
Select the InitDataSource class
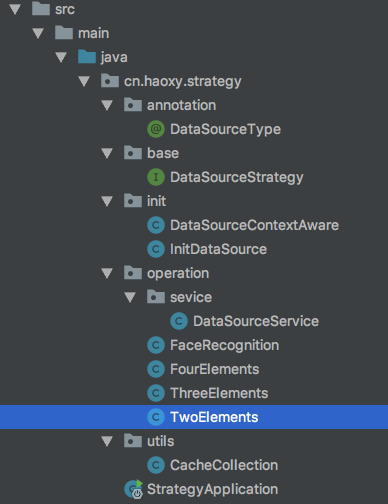click(x=218, y=249)
